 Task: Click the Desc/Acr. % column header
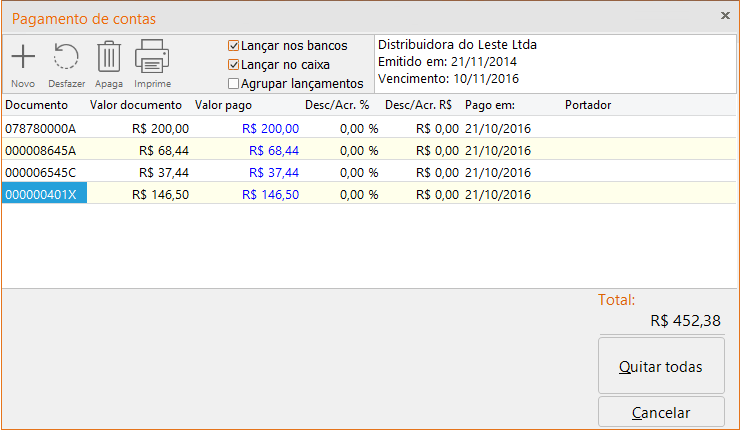[x=337, y=105]
